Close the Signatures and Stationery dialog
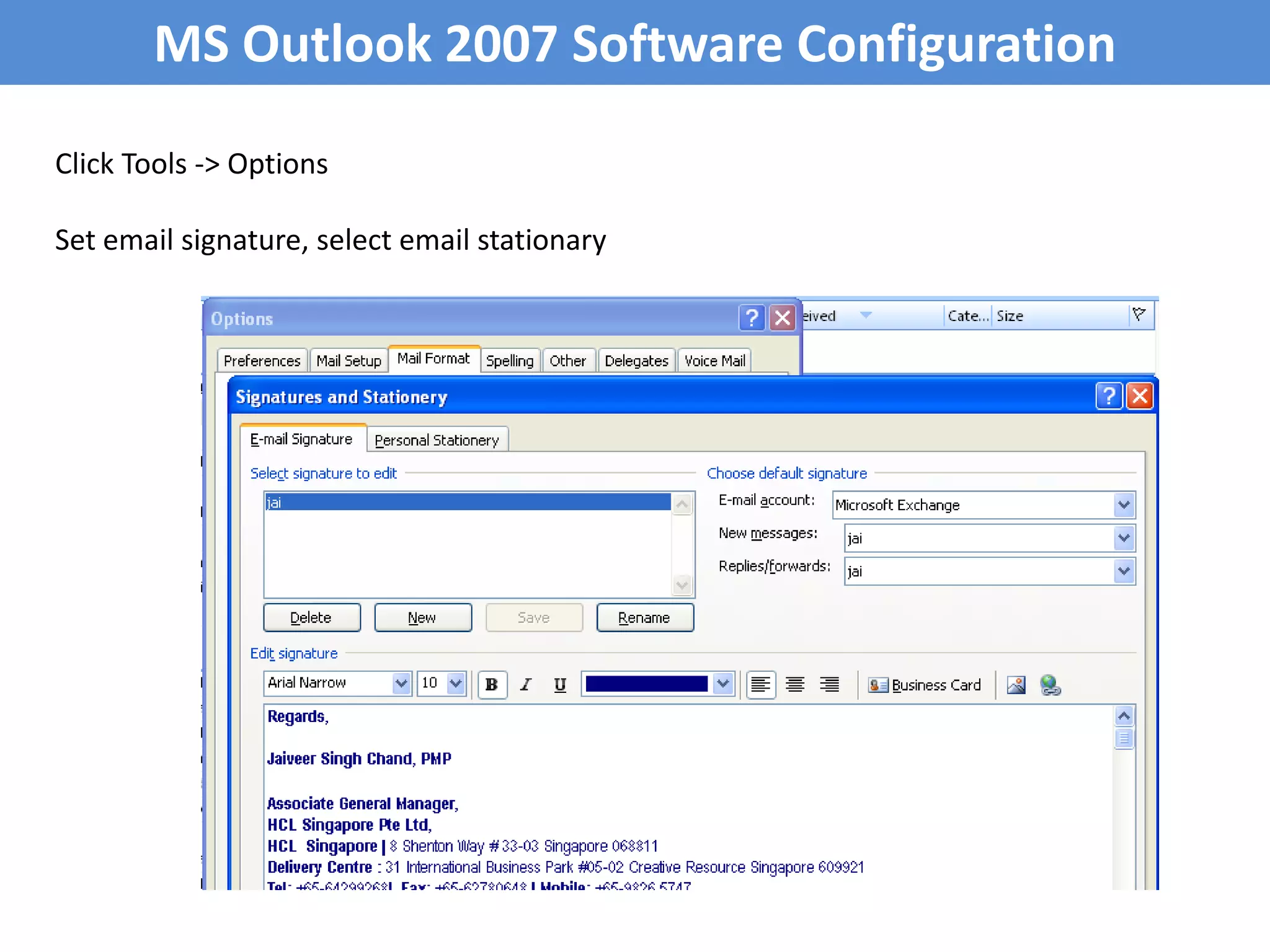Image resolution: width=1270 pixels, height=952 pixels. (x=1140, y=396)
